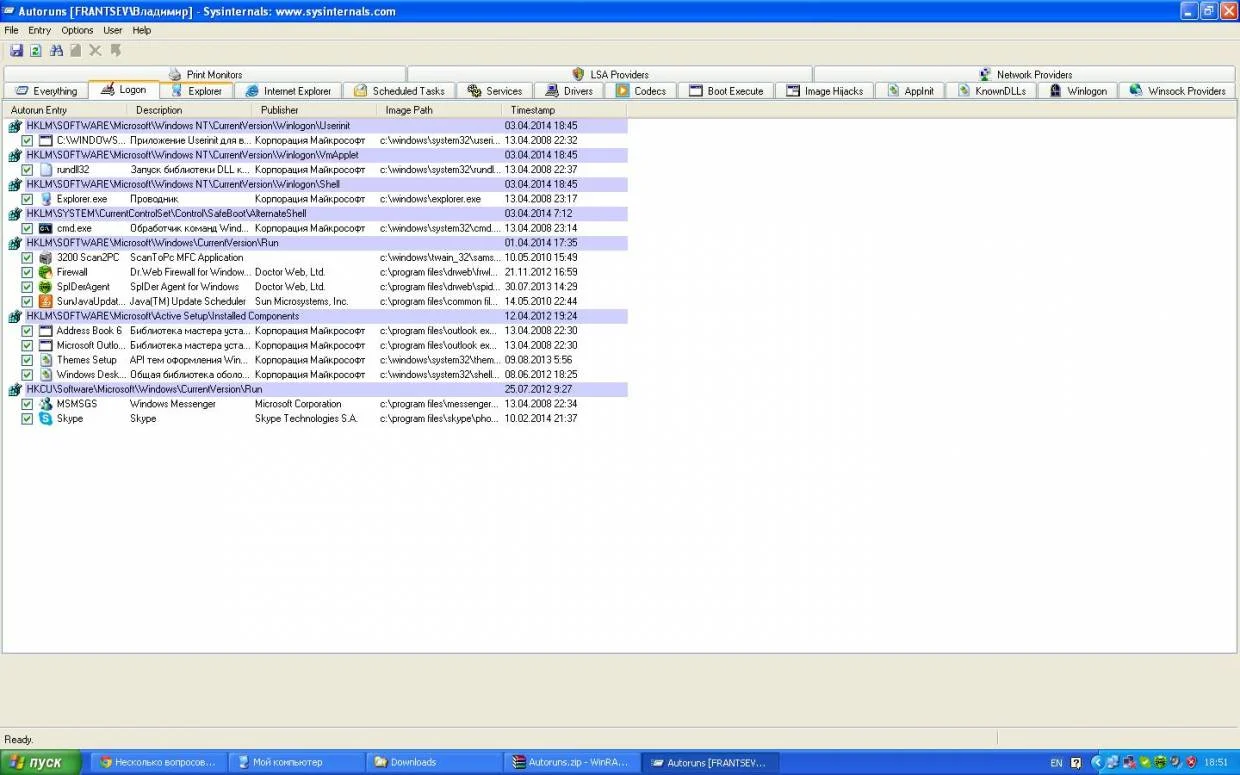The width and height of the screenshot is (1240, 775).
Task: Switch to the Services tab
Action: (x=494, y=91)
